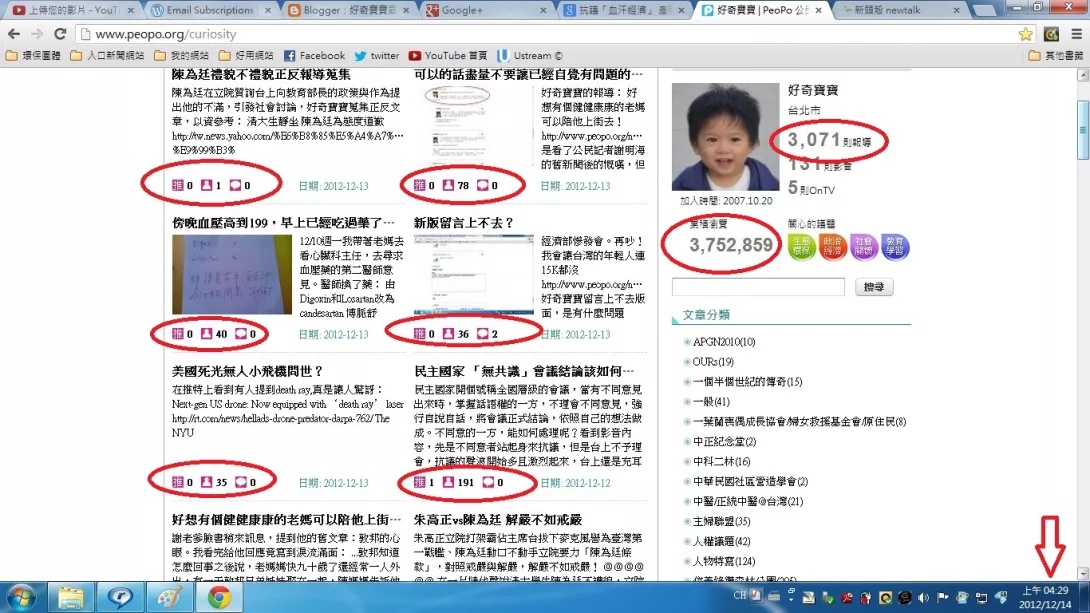This screenshot has width=1090, height=613.
Task: Click recommend icon showing 1 on 民主國家 article
Action: (x=419, y=482)
